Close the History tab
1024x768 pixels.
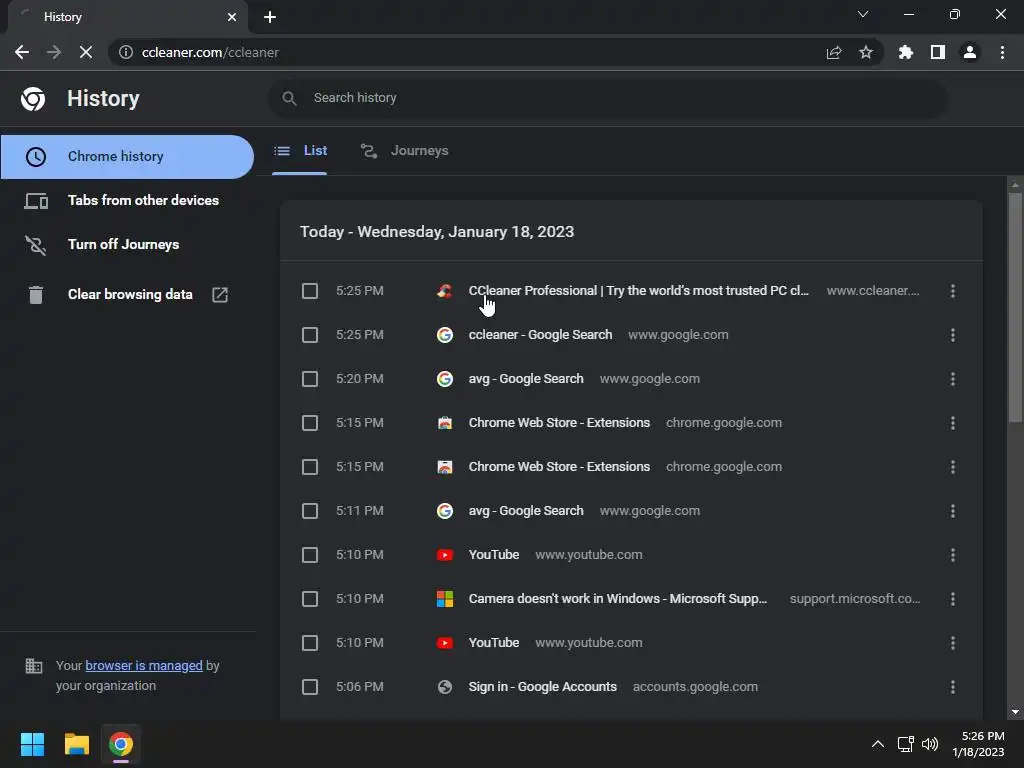(x=232, y=17)
